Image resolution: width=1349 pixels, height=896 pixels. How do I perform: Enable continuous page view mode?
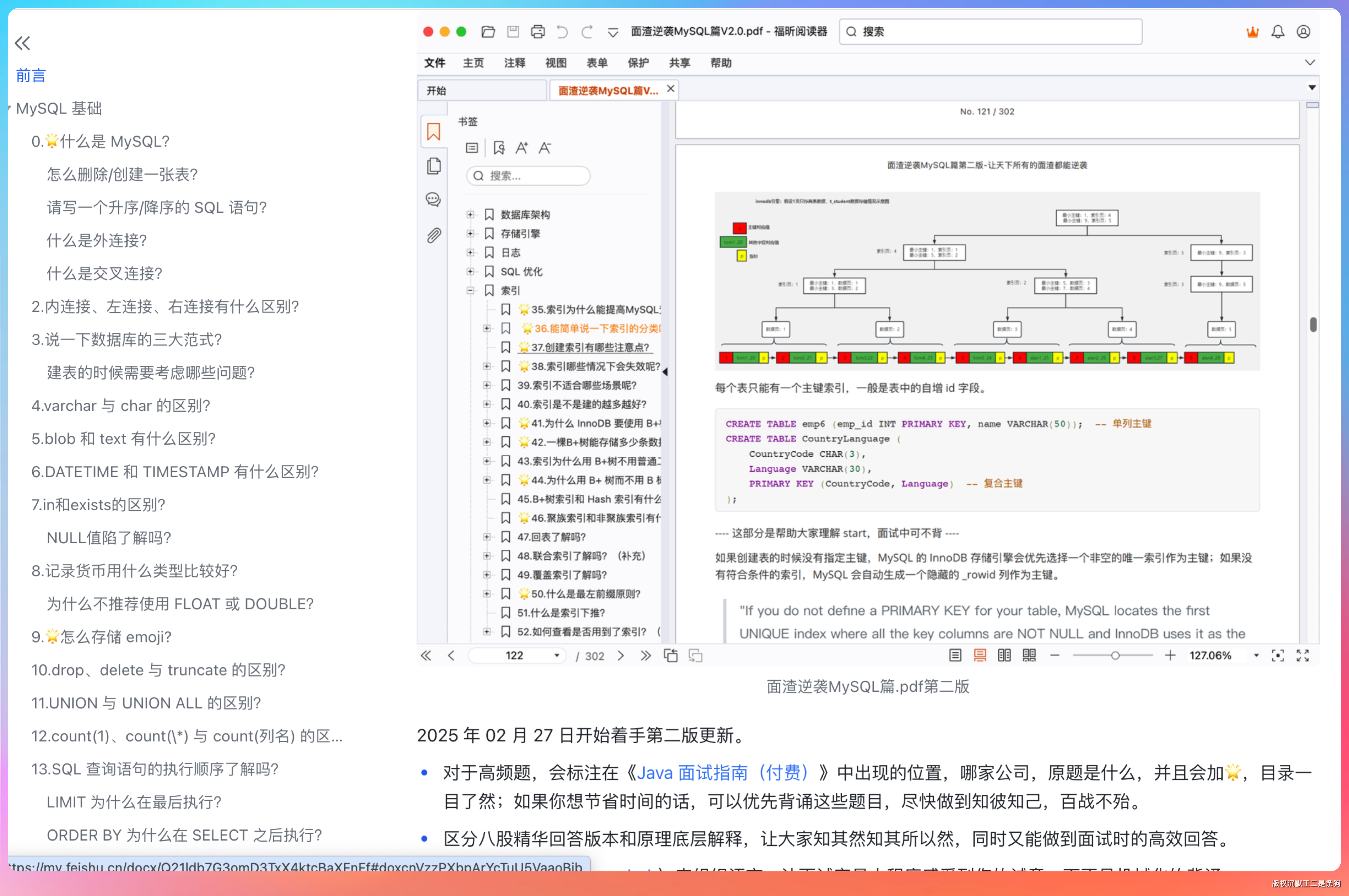pos(980,656)
